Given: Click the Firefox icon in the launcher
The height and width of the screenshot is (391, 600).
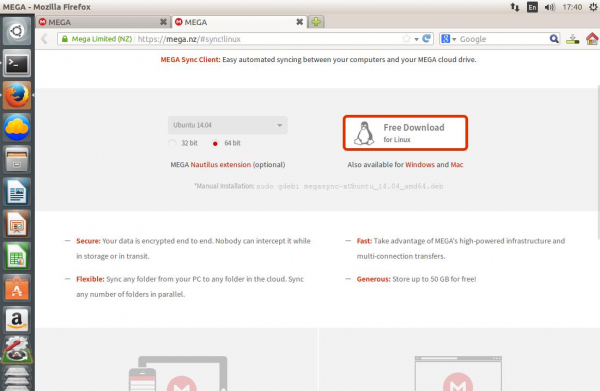Looking at the screenshot, I should 17,95.
